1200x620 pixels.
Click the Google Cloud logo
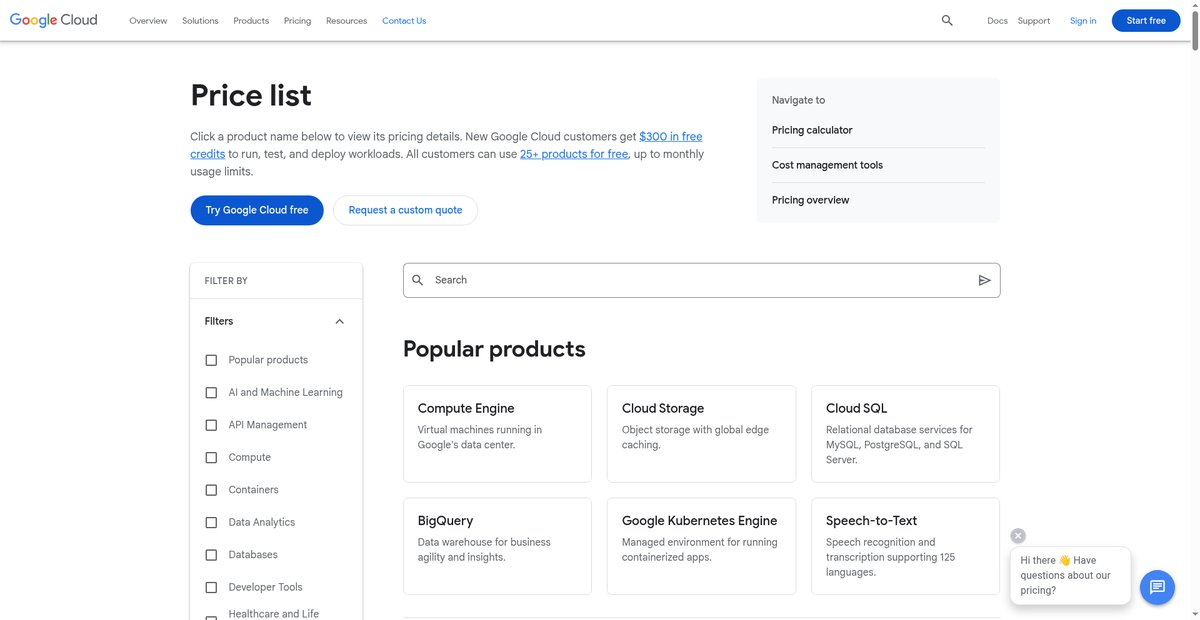[x=54, y=20]
